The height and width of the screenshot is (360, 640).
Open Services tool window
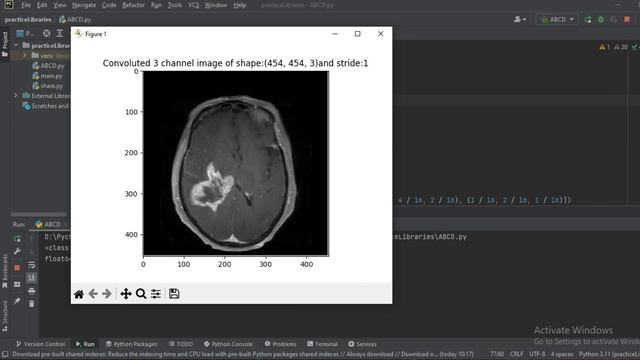[362, 344]
